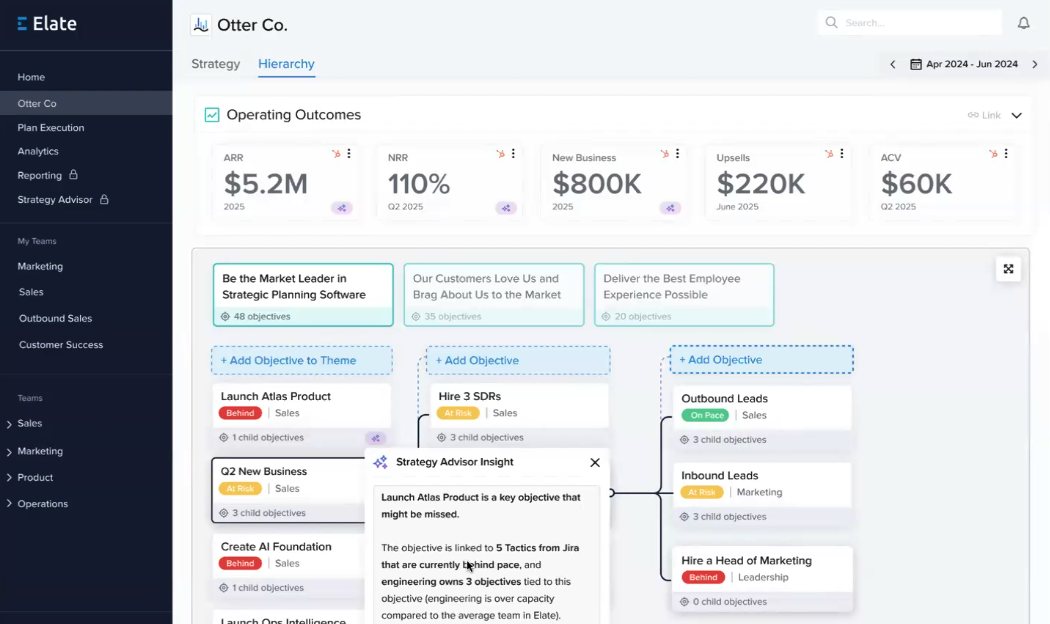Click the Elate logo in the sidebar
The width and height of the screenshot is (1050, 624).
tap(46, 22)
